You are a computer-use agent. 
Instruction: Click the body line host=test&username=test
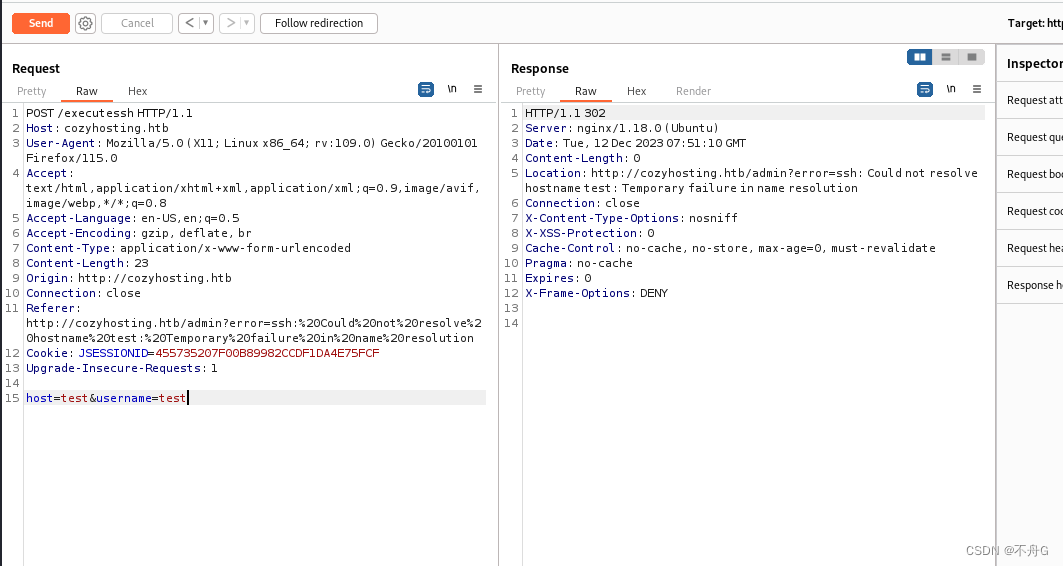pyautogui.click(x=106, y=398)
